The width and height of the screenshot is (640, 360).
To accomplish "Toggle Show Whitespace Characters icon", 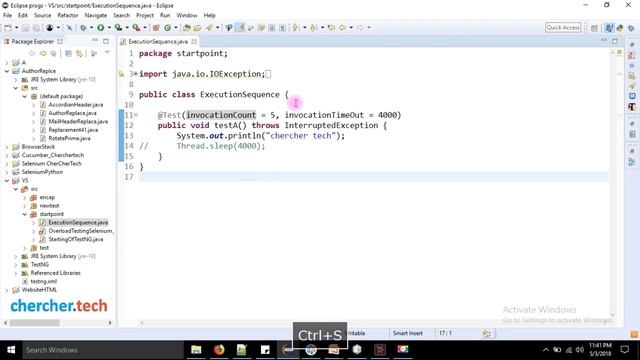I will point(282,28).
